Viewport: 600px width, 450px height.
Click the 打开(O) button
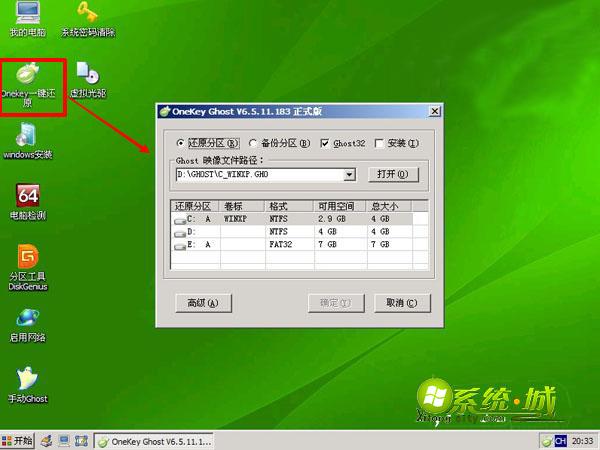coord(393,174)
